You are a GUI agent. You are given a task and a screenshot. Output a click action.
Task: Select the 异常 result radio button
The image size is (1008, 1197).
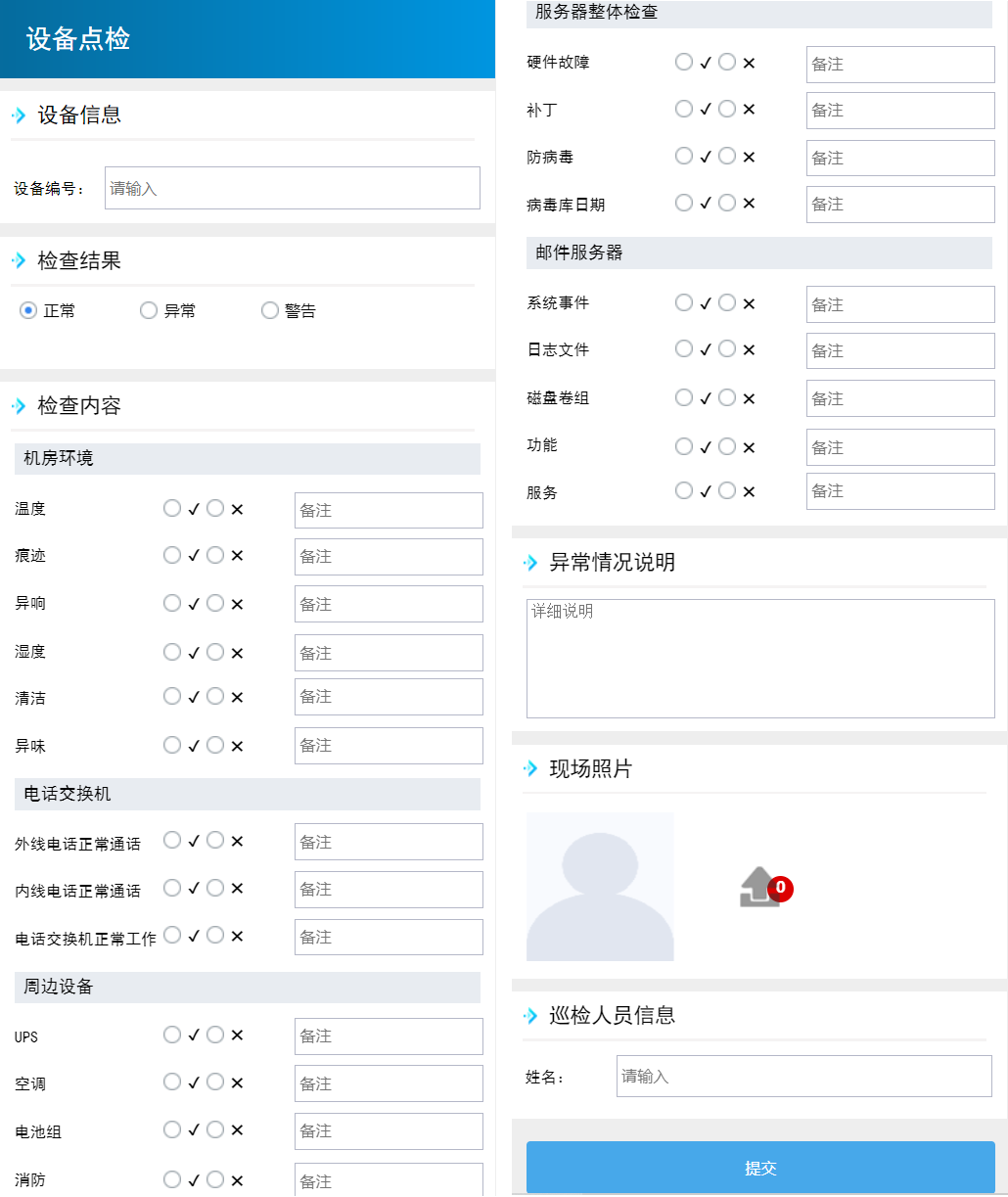[x=149, y=310]
